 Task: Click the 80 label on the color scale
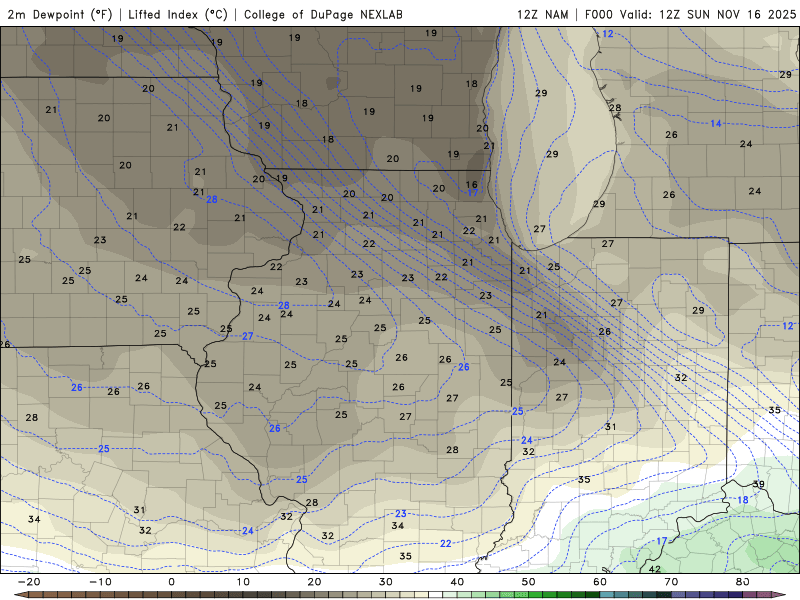[x=743, y=582]
